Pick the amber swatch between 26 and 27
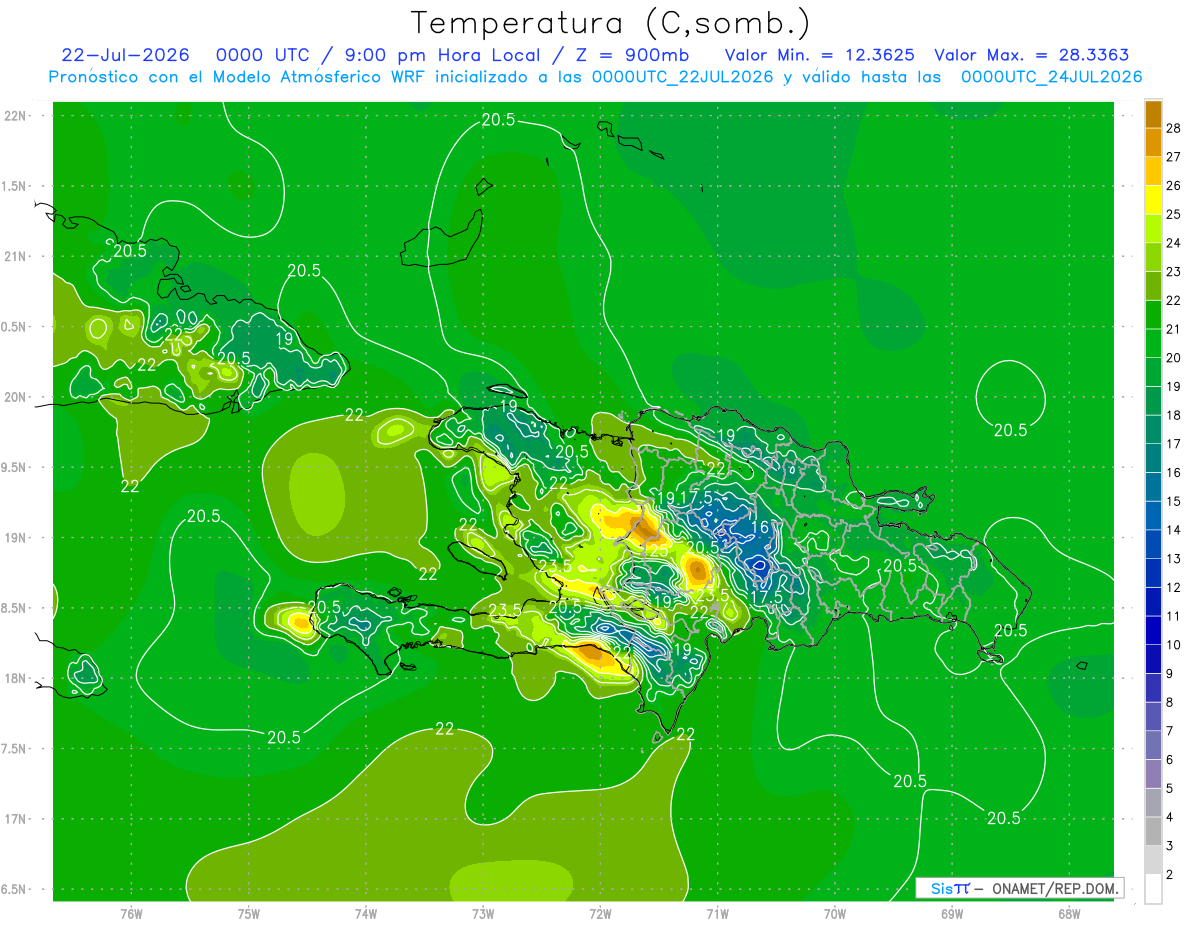The image size is (1200, 927). click(1153, 171)
